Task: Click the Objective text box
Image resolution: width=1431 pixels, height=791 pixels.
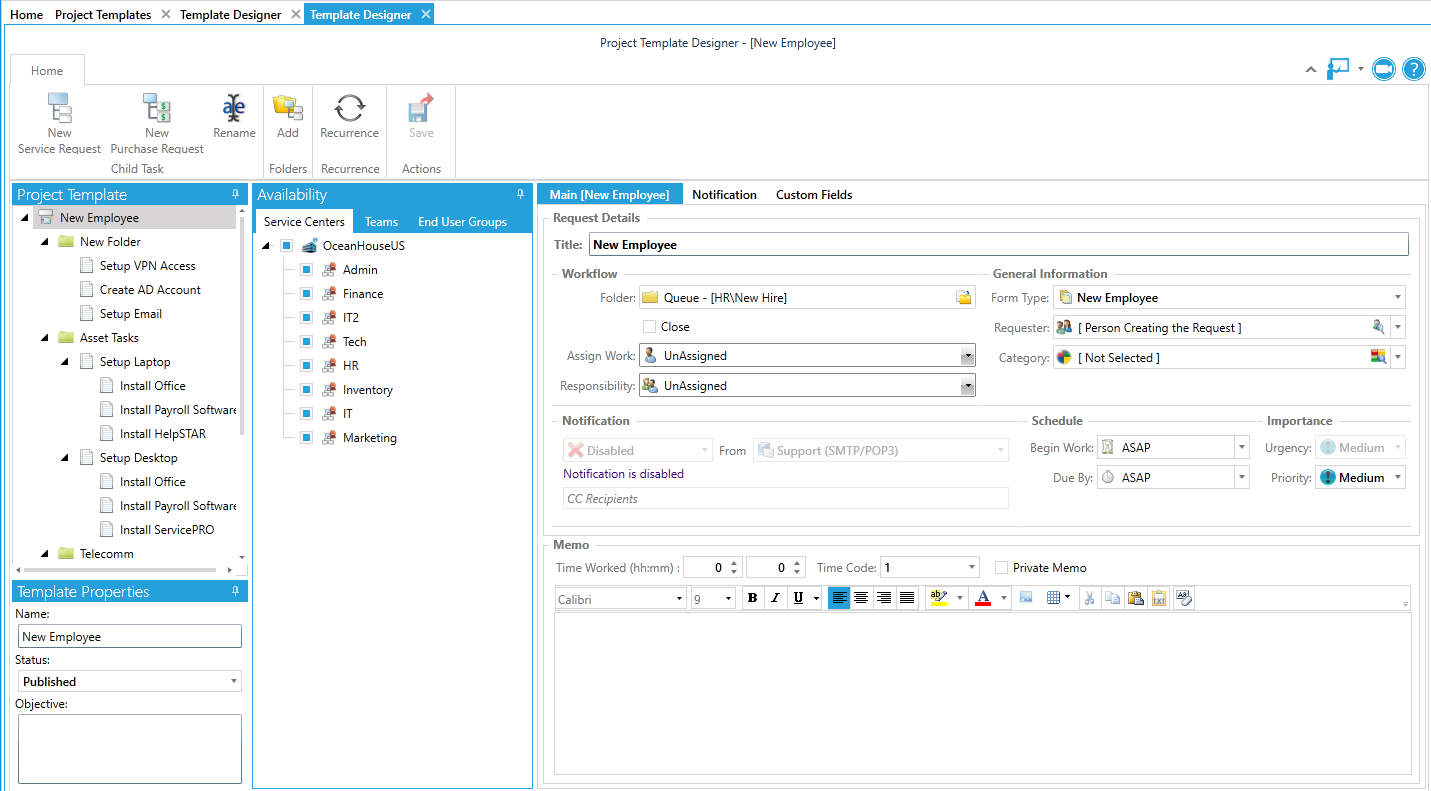Action: point(130,749)
